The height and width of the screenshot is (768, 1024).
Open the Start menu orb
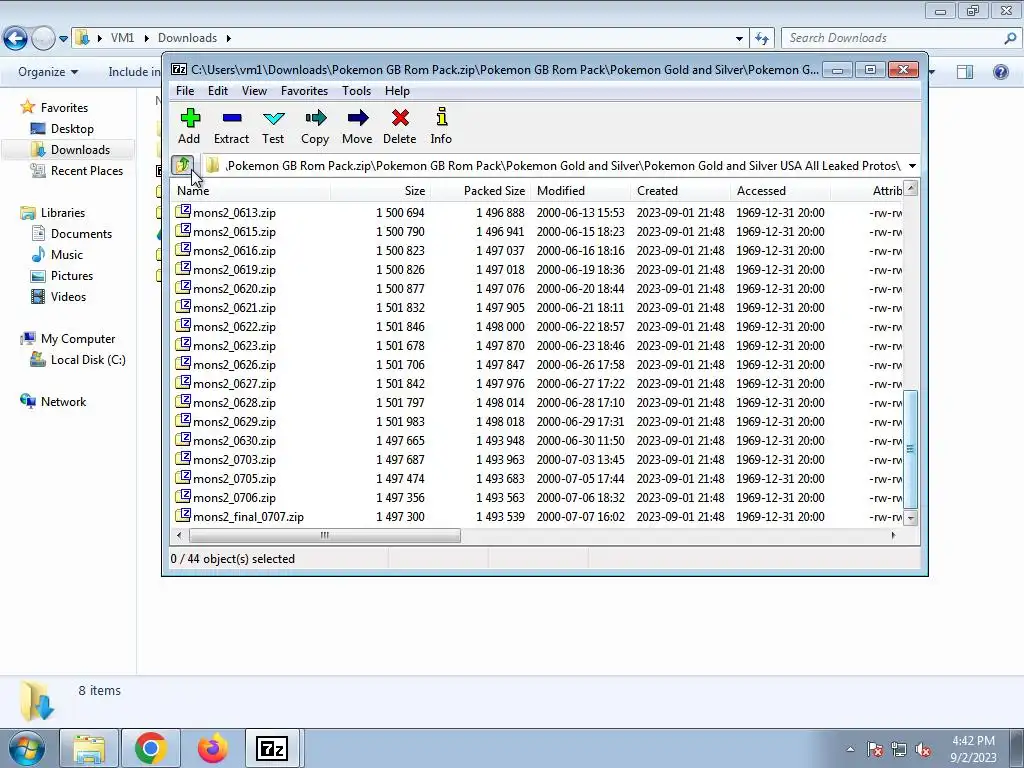(x=26, y=748)
